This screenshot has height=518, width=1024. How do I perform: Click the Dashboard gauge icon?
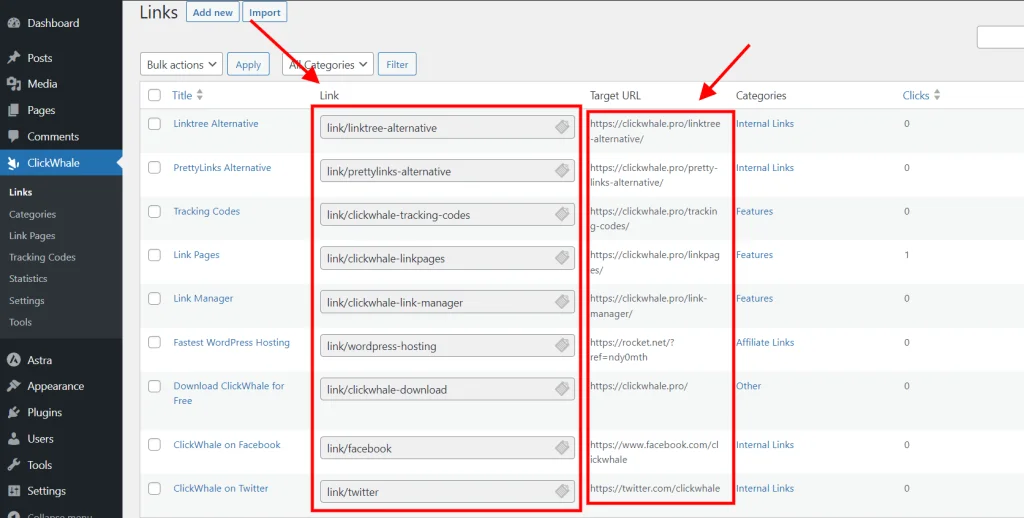13,23
